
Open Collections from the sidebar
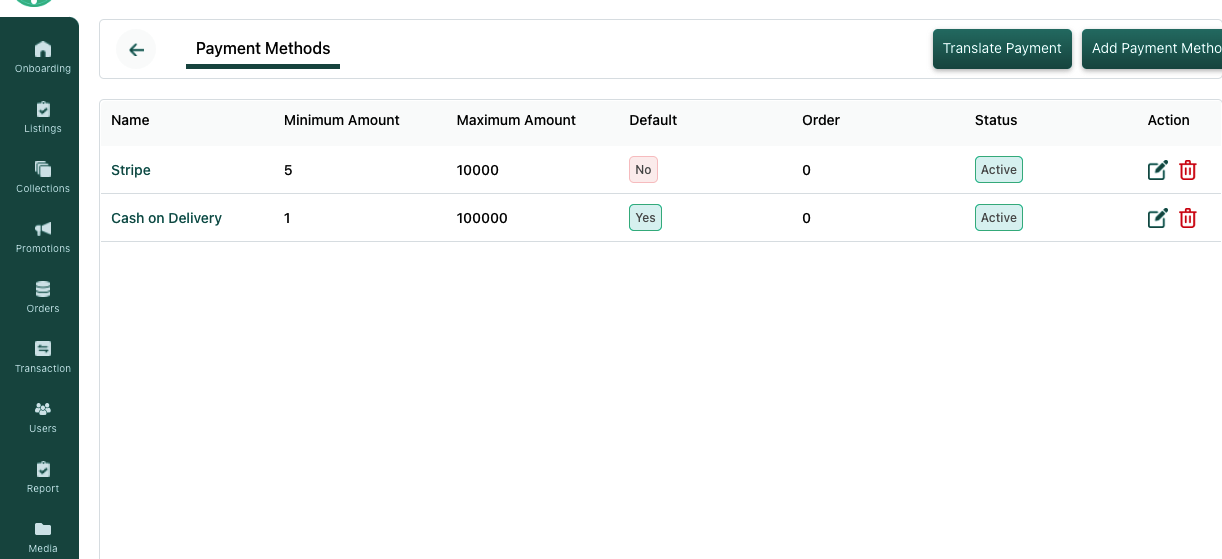click(42, 170)
